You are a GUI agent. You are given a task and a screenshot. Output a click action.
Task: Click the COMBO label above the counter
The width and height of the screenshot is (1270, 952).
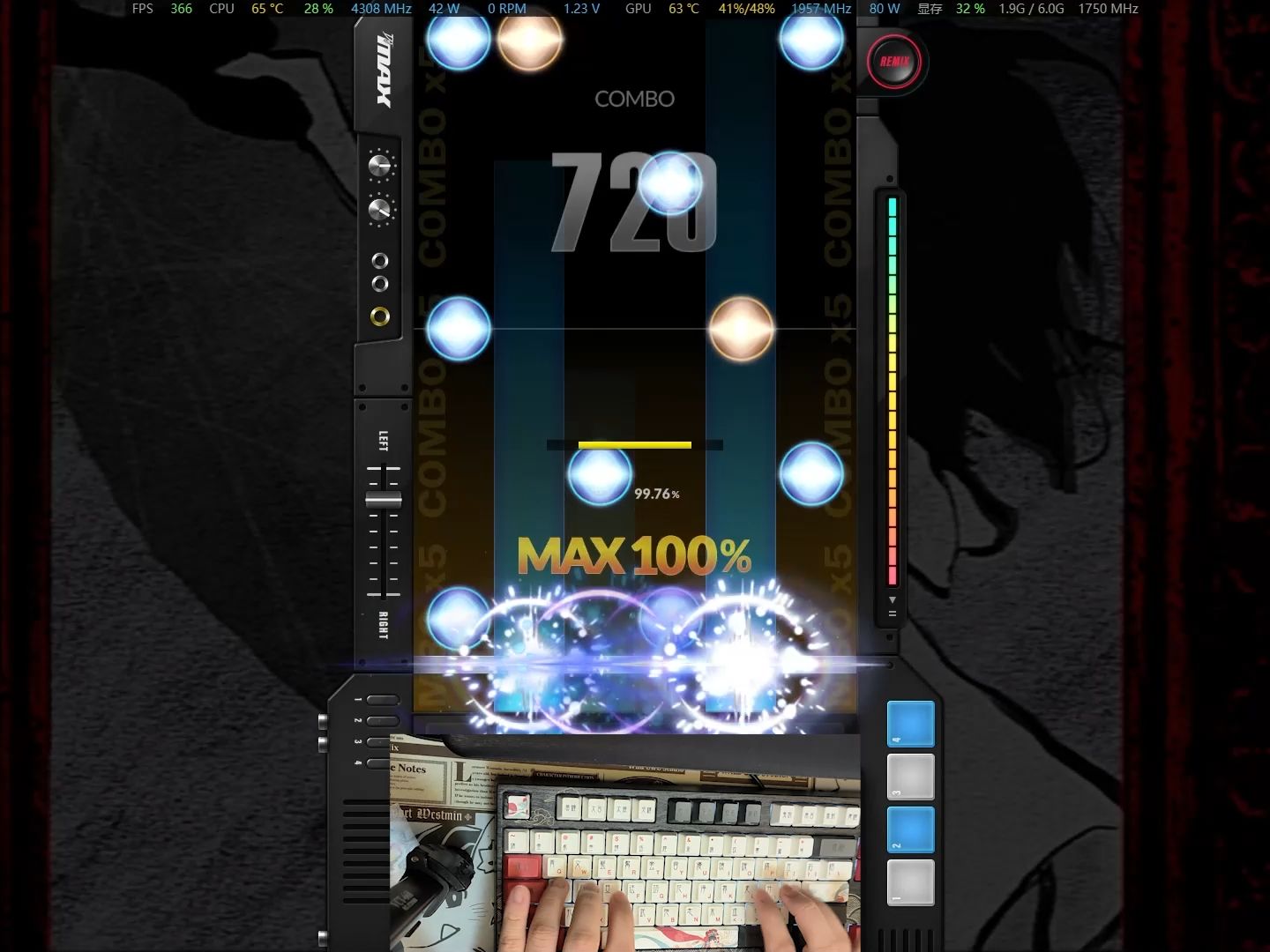tap(634, 99)
